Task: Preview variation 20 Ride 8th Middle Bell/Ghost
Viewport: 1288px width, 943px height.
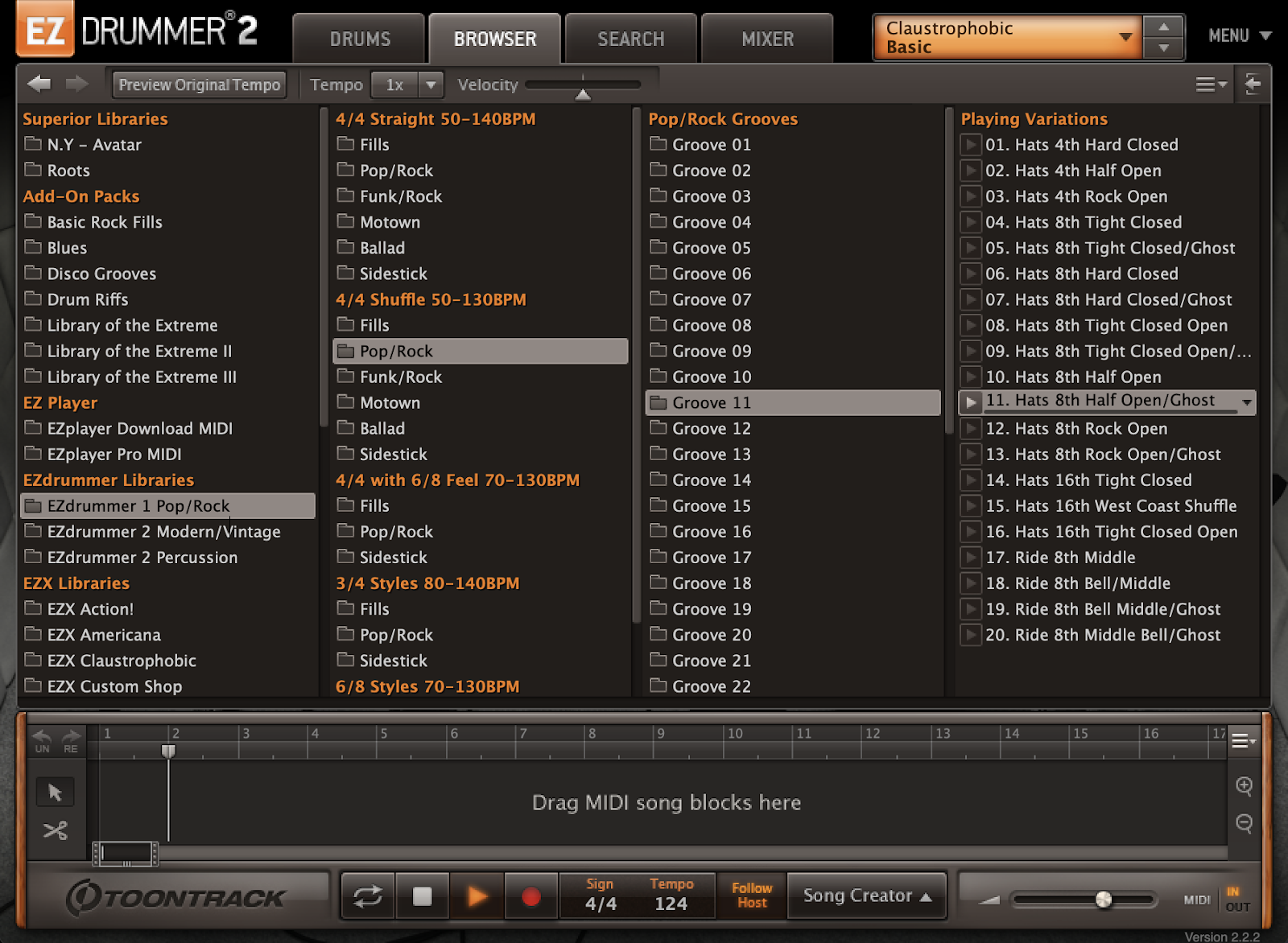Action: pyautogui.click(x=971, y=635)
